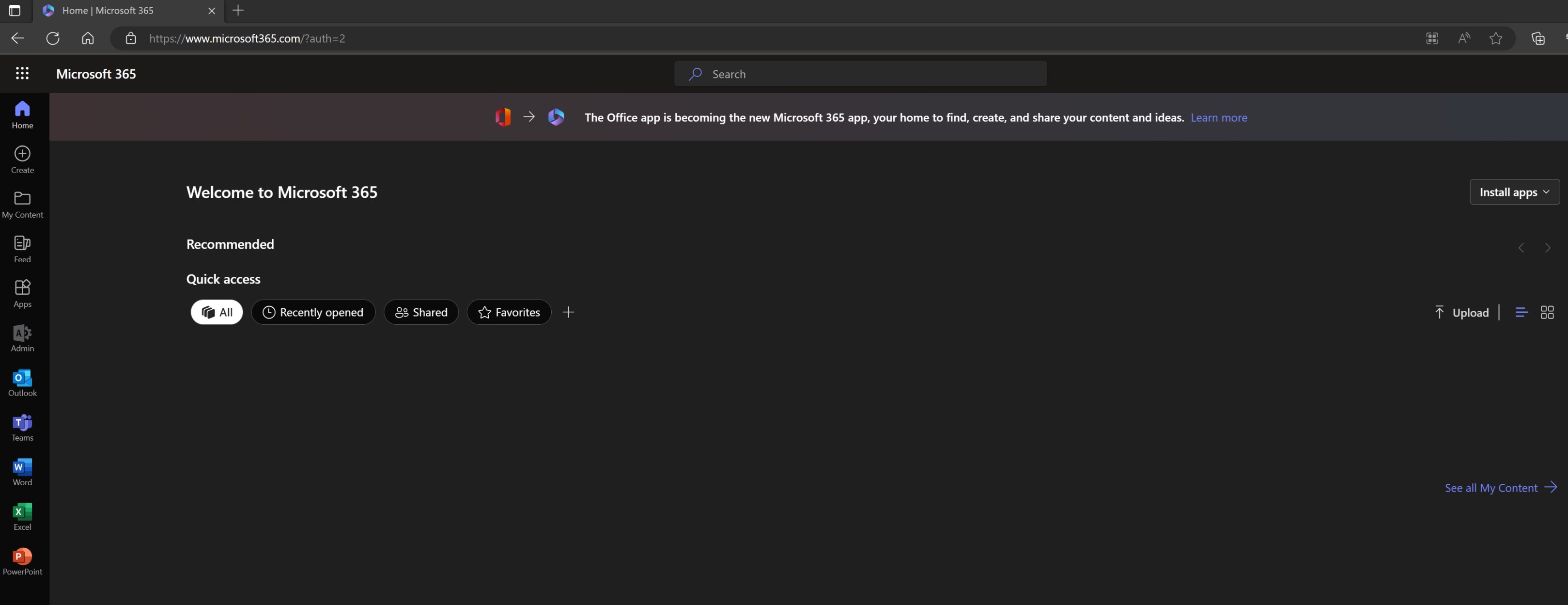Select the All filter pill

coord(217,313)
